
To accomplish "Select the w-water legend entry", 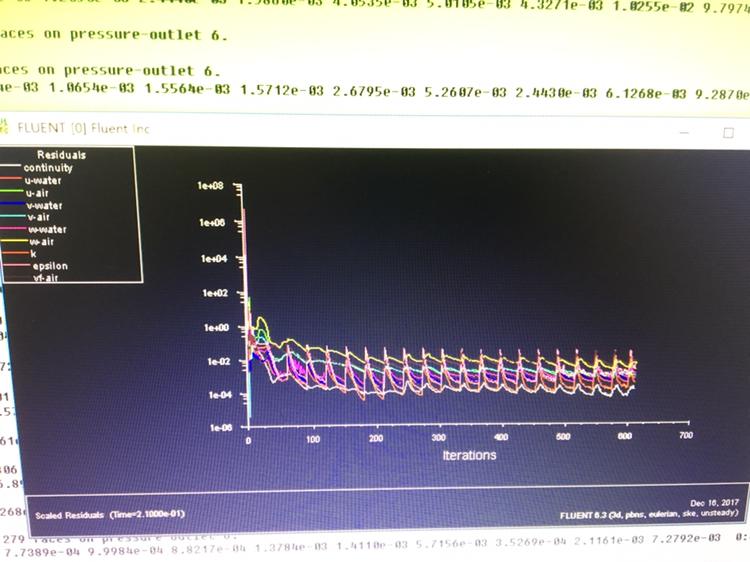I will pos(47,230).
